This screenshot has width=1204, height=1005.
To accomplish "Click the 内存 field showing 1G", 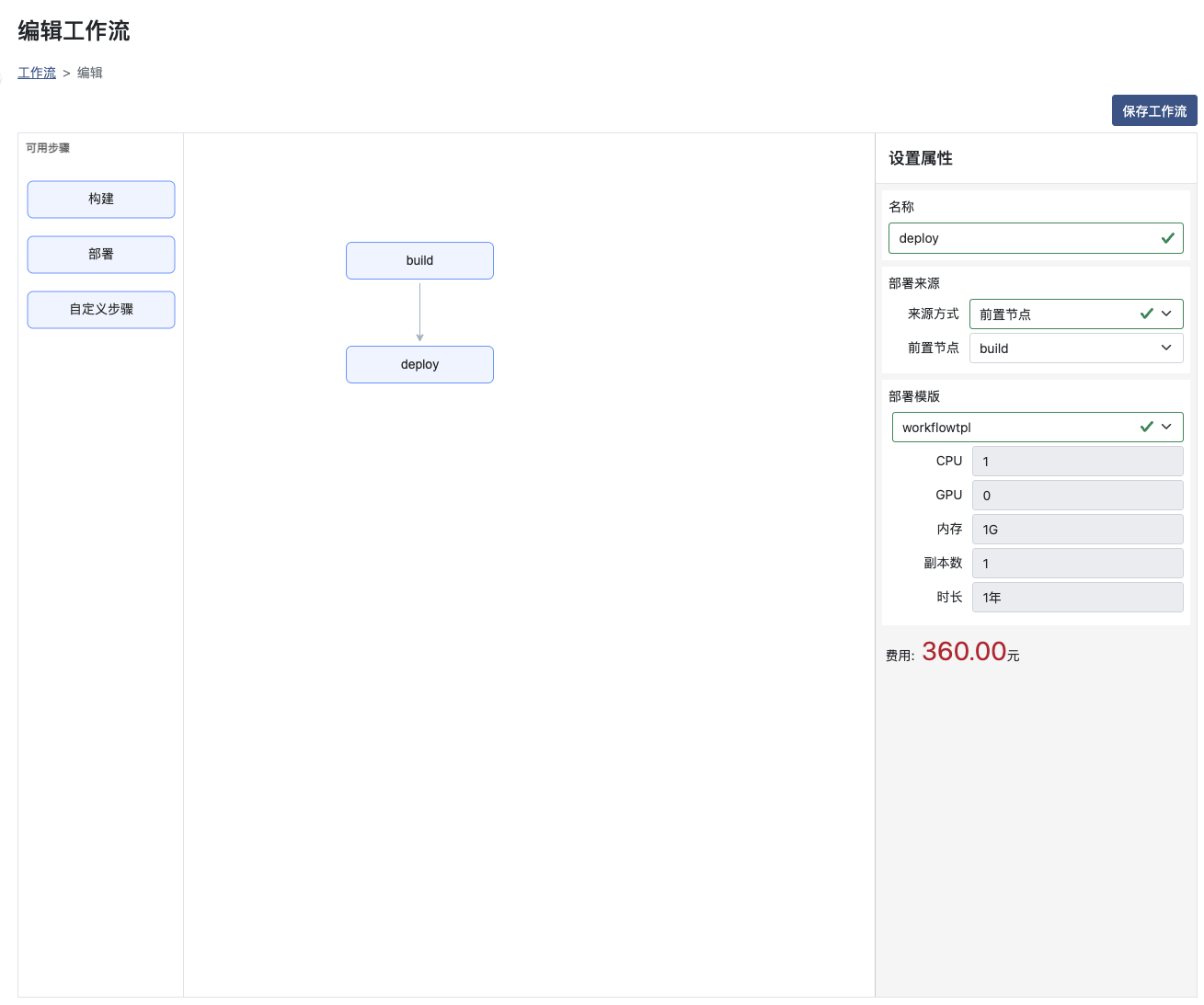I will coord(1077,530).
